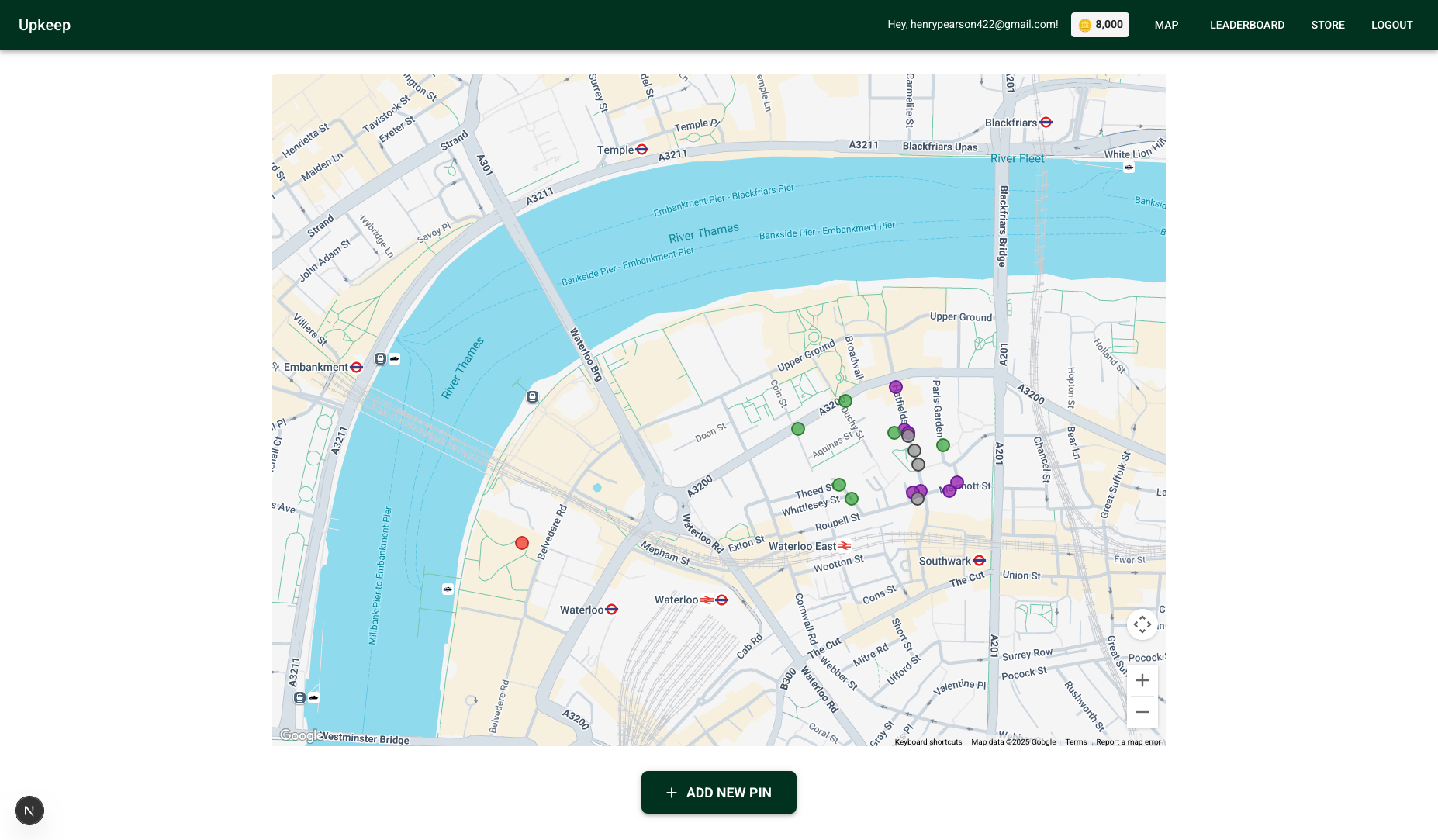Click Report a map error link
The image size is (1438, 840).
[x=1129, y=742]
